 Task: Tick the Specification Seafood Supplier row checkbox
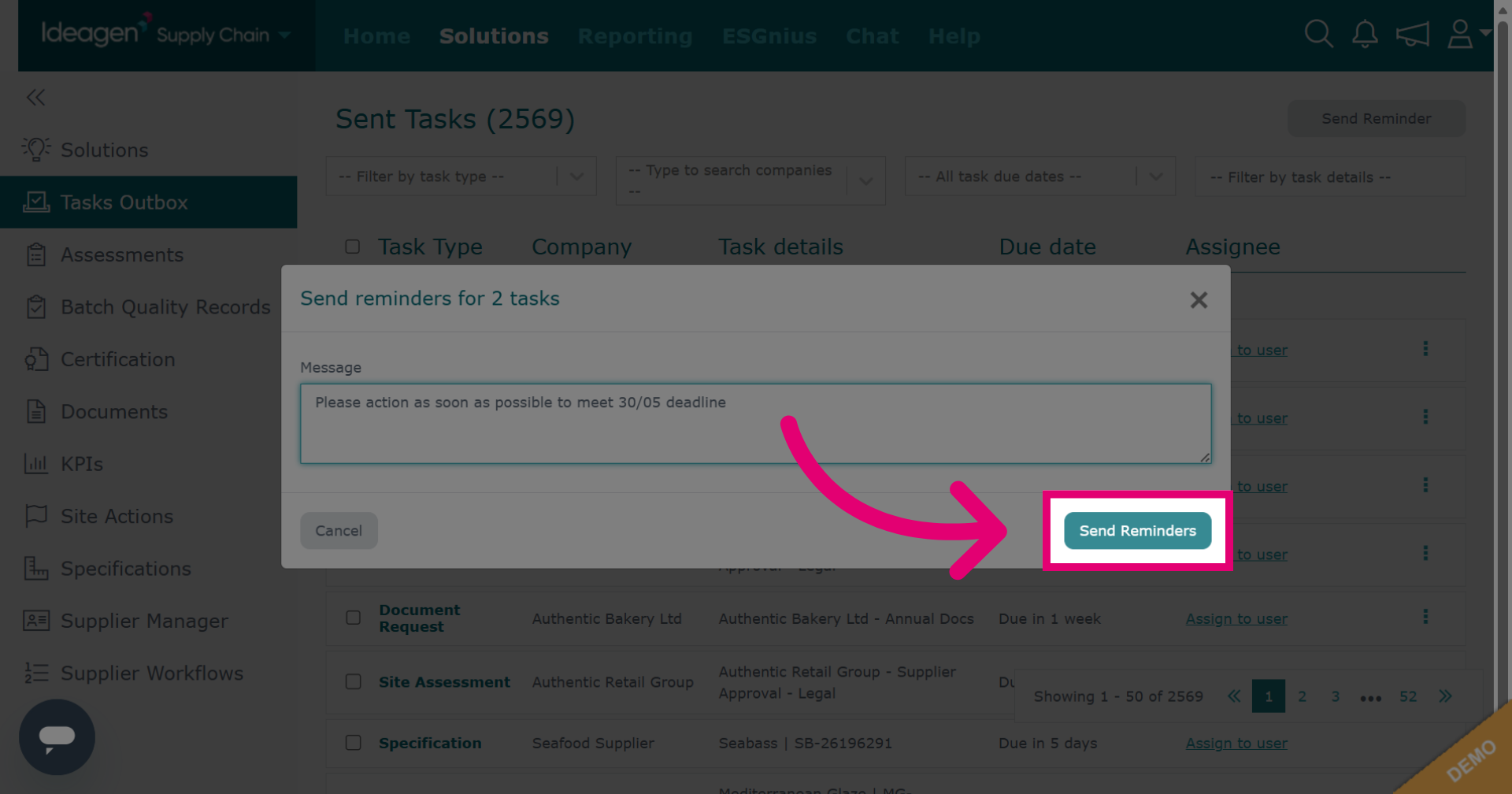click(353, 744)
